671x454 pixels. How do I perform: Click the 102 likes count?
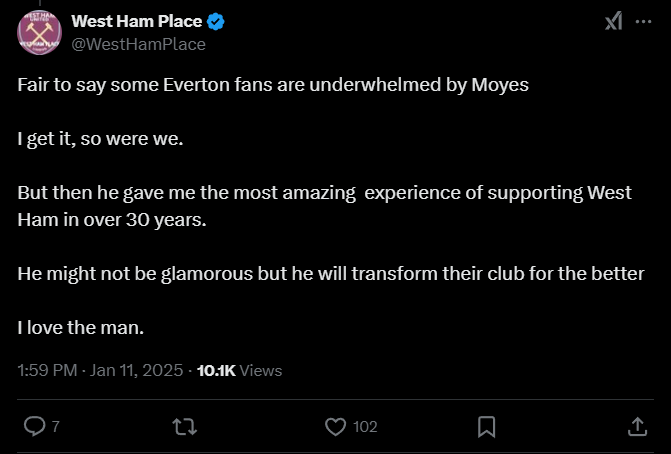365,427
